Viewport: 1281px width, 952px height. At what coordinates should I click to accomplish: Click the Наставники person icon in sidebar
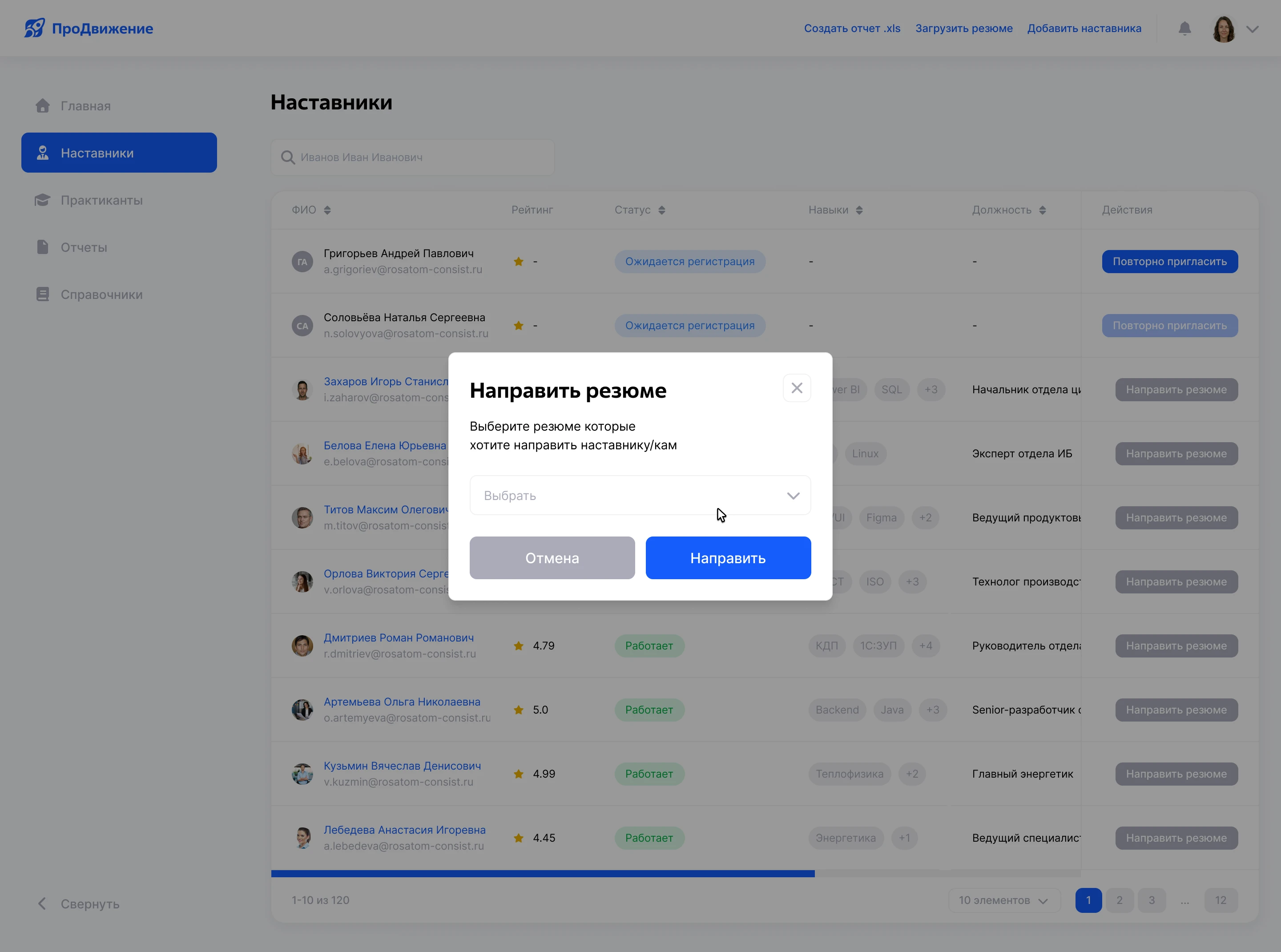[x=43, y=153]
